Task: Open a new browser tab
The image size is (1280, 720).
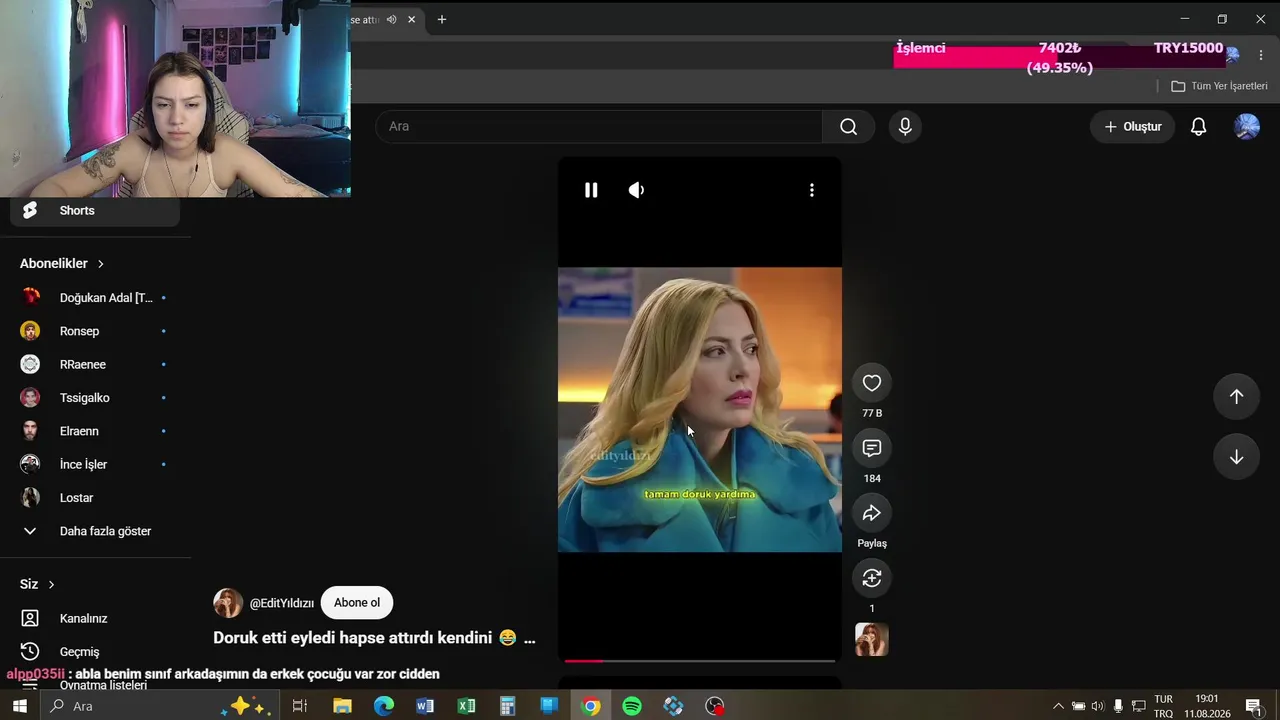Action: (442, 19)
